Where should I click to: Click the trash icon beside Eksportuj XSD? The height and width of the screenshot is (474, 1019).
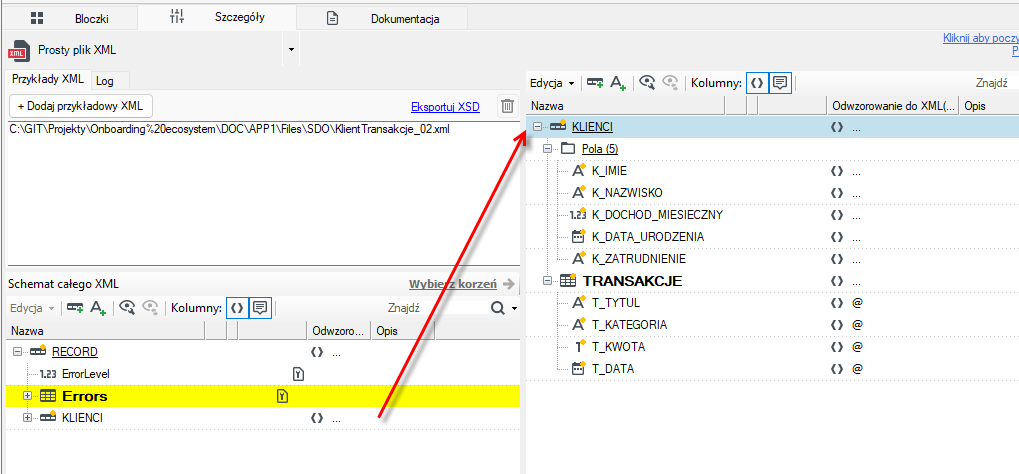508,106
